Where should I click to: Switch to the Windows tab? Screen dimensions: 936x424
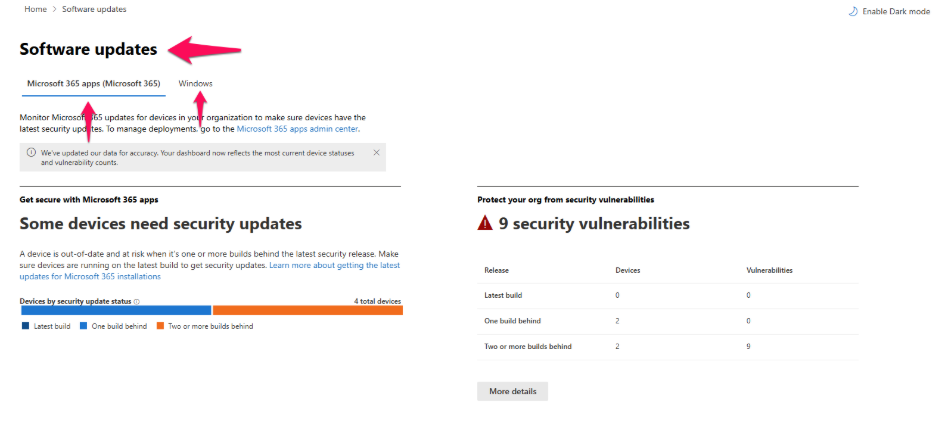click(195, 83)
